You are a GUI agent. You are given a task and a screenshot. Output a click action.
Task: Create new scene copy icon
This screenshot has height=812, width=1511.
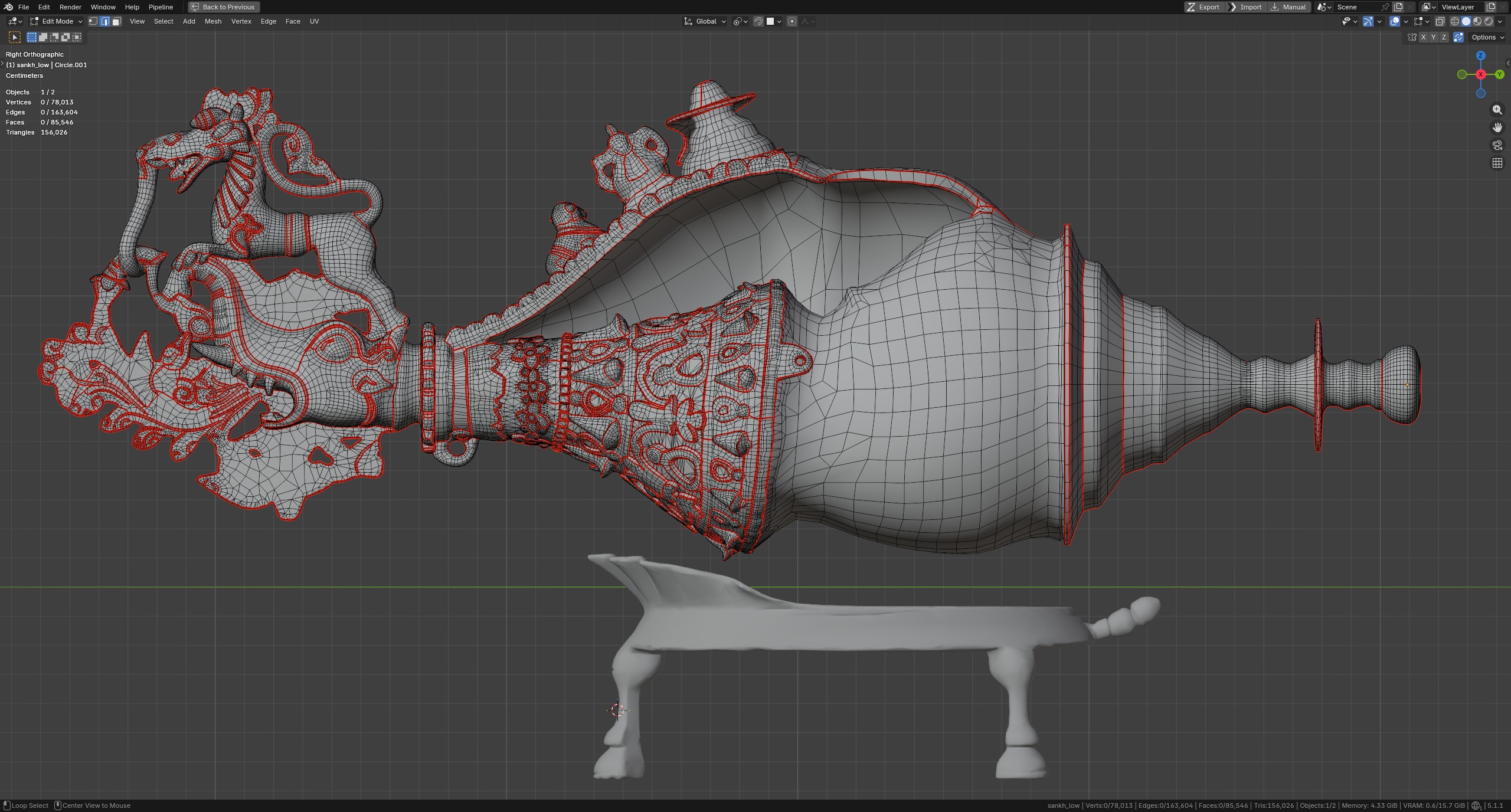pos(1398,7)
